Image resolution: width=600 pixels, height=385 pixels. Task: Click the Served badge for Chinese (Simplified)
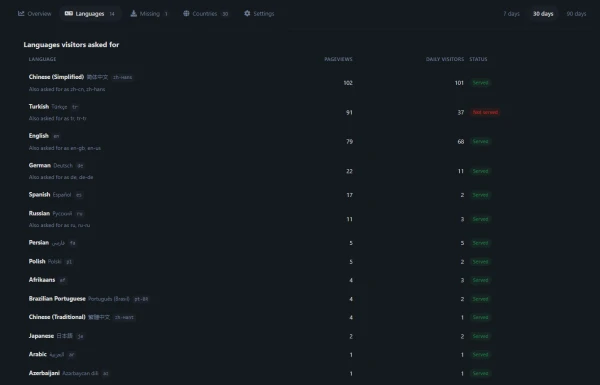tap(480, 83)
